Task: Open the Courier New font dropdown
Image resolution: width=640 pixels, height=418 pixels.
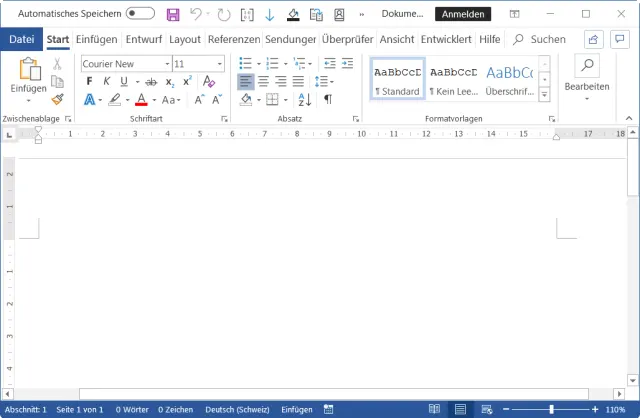Action: [167, 63]
